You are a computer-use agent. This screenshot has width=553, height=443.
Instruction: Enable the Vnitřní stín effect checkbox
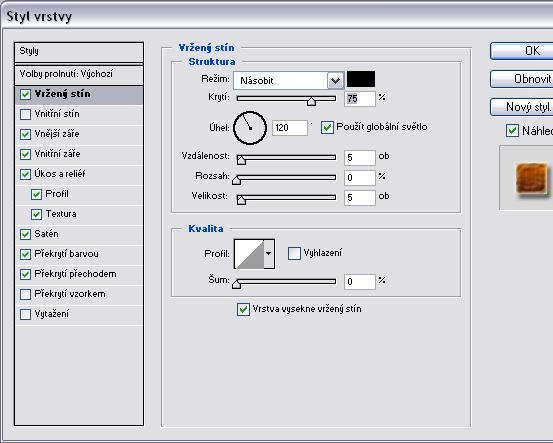(x=25, y=114)
